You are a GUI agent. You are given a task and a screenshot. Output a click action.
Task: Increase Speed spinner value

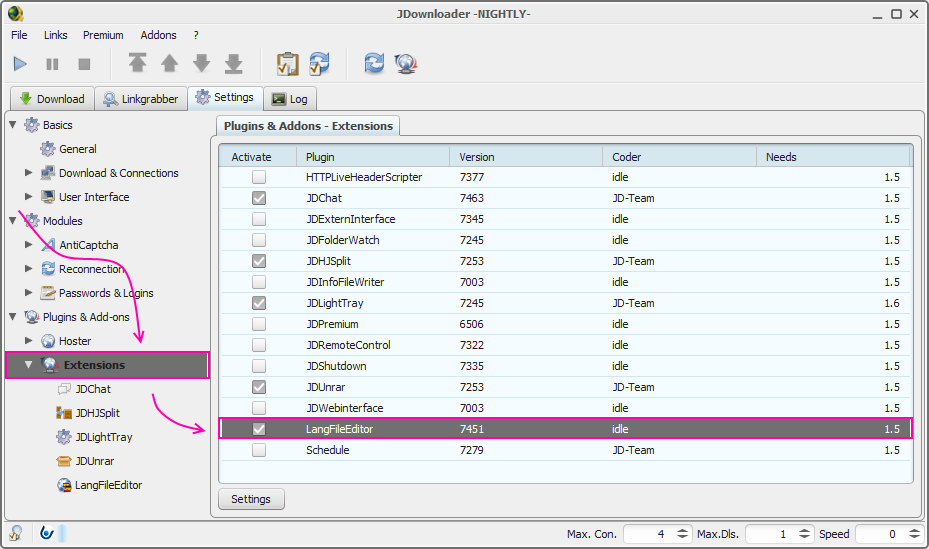914,530
